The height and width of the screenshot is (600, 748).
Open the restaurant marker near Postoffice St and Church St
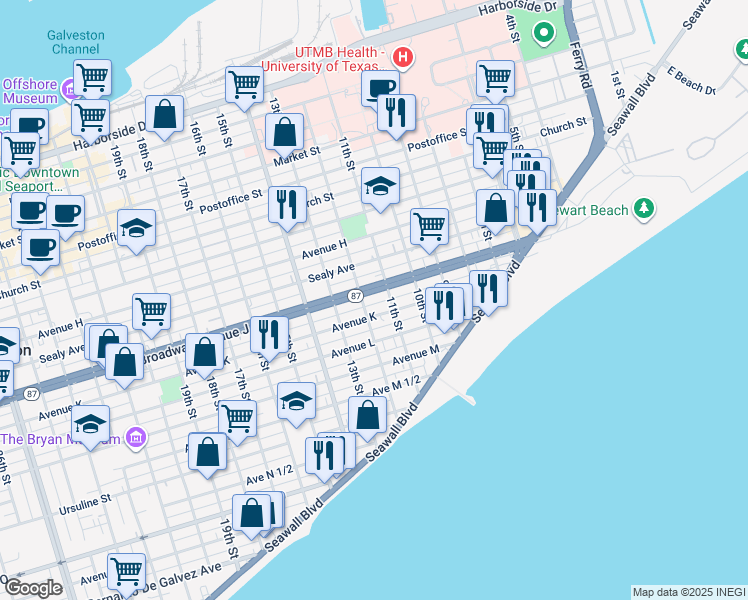pos(288,204)
